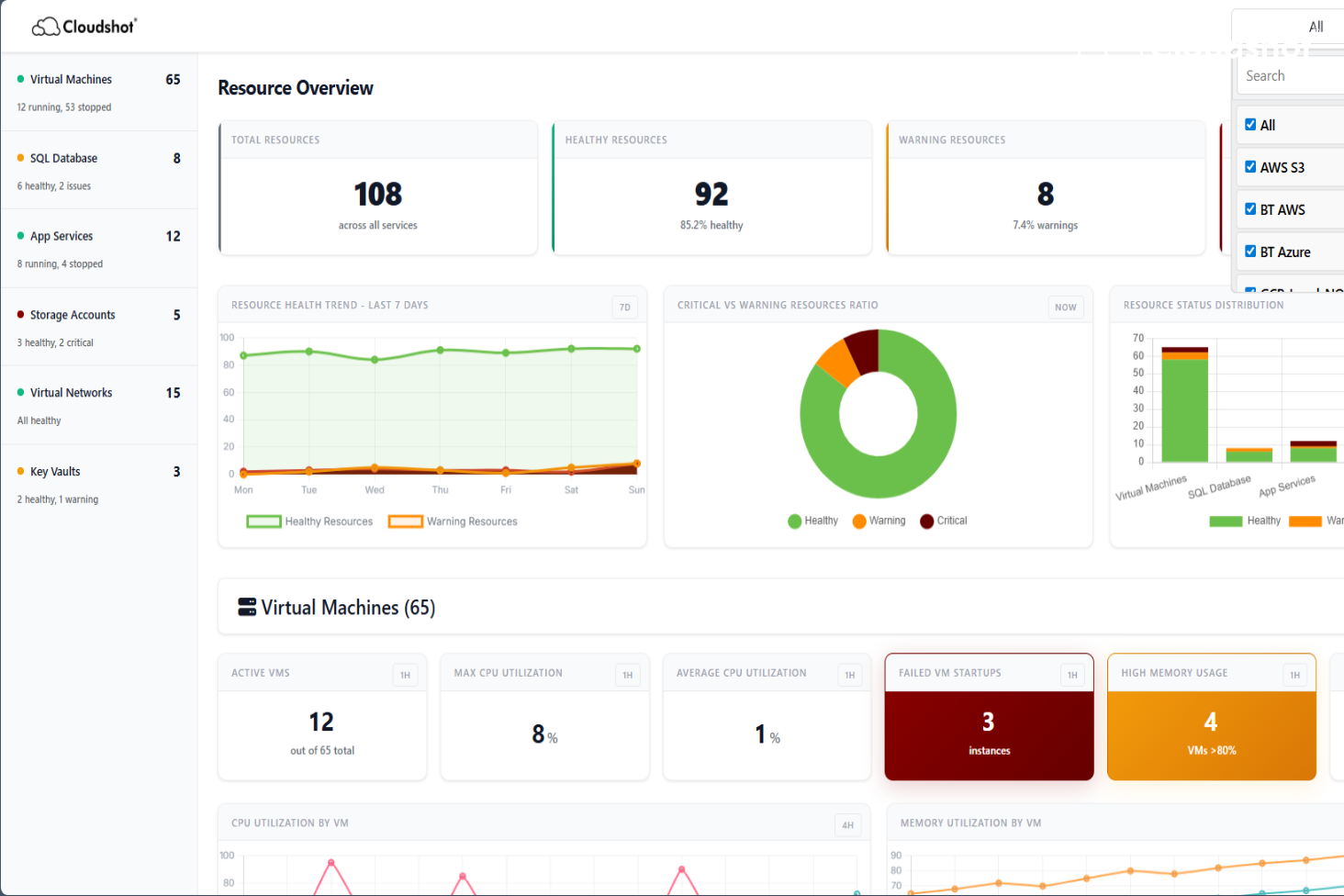Open the 7D time range selector on Resource Health Trend
1344x896 pixels.
(624, 307)
